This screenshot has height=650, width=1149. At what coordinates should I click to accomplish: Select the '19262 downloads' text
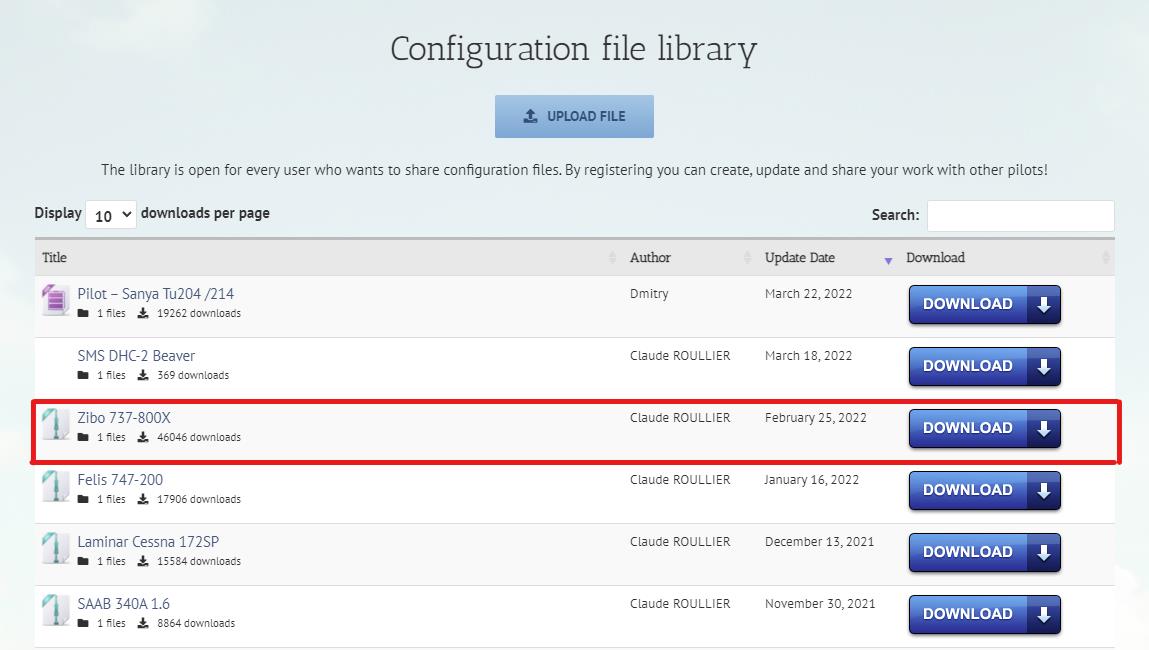pos(199,314)
